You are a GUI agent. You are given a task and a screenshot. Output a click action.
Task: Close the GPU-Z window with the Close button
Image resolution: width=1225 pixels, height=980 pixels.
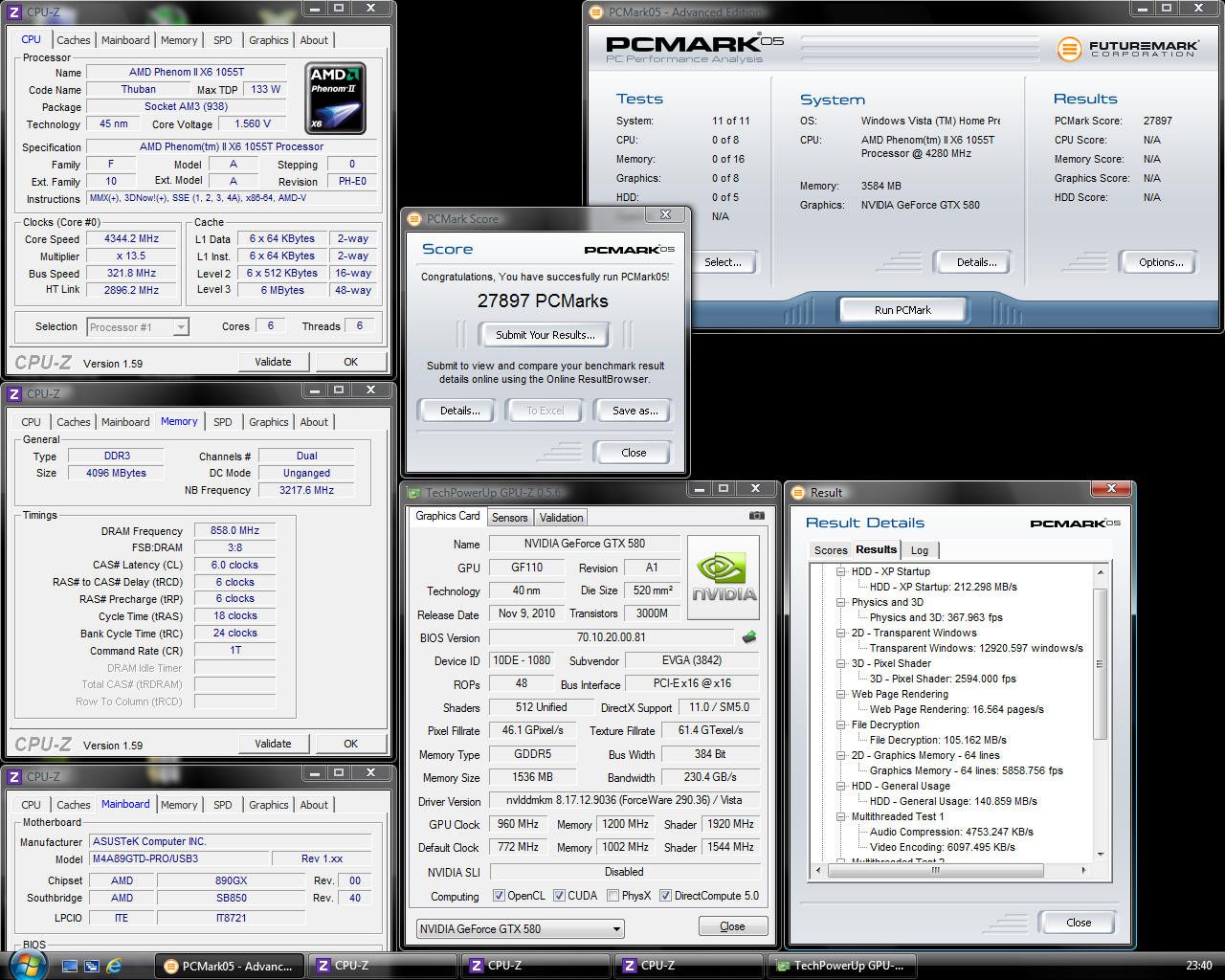[x=733, y=926]
